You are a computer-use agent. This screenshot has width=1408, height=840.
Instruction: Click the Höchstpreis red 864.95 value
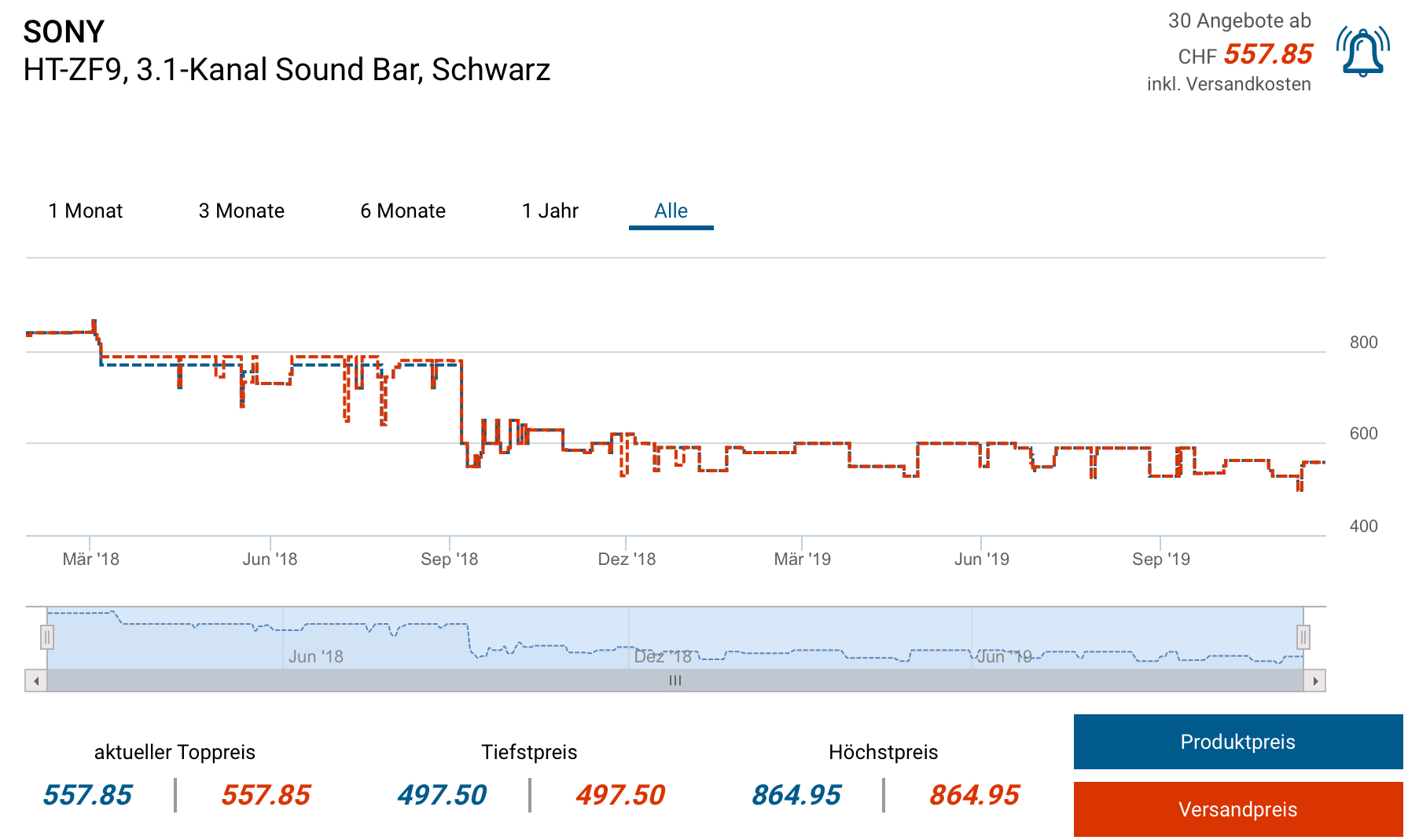[974, 794]
